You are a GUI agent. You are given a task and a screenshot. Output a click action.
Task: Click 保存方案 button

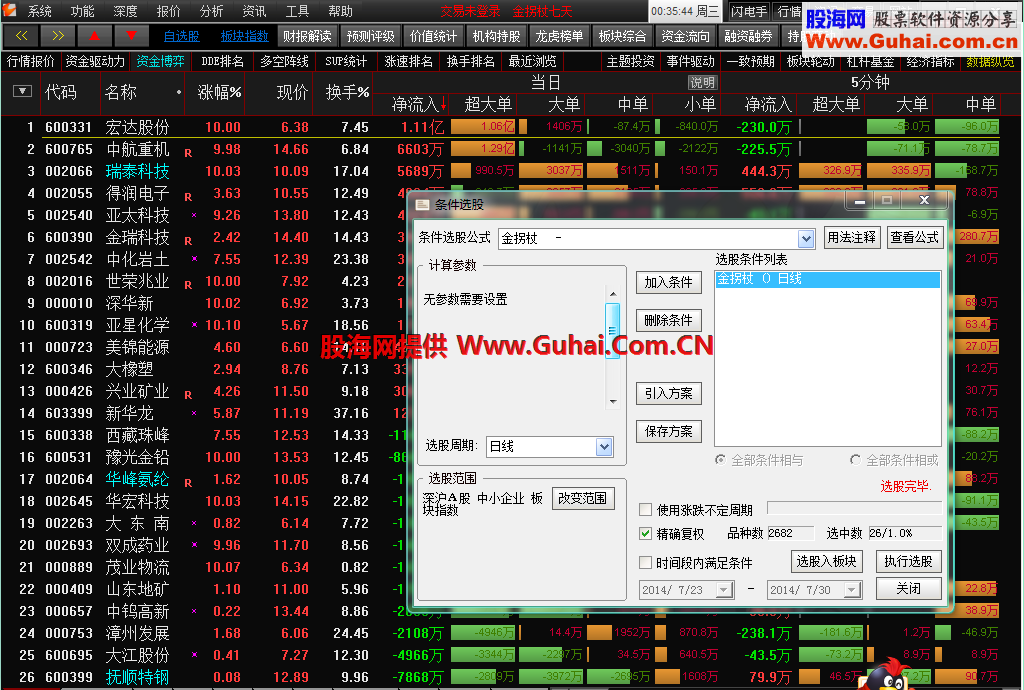(669, 431)
